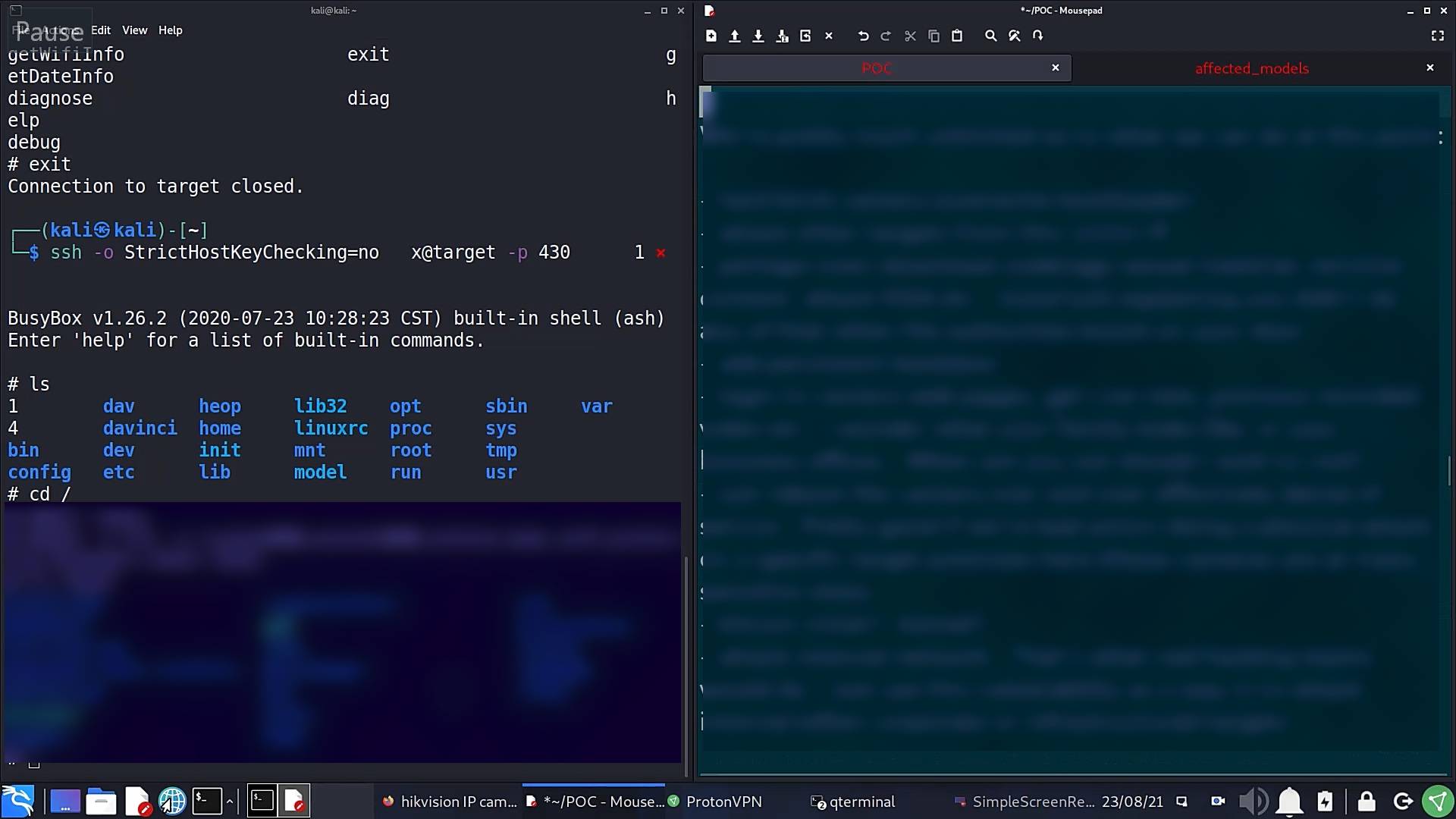Select the Cut icon in Mousepad toolbar
Screen dimensions: 1456x819
click(910, 36)
